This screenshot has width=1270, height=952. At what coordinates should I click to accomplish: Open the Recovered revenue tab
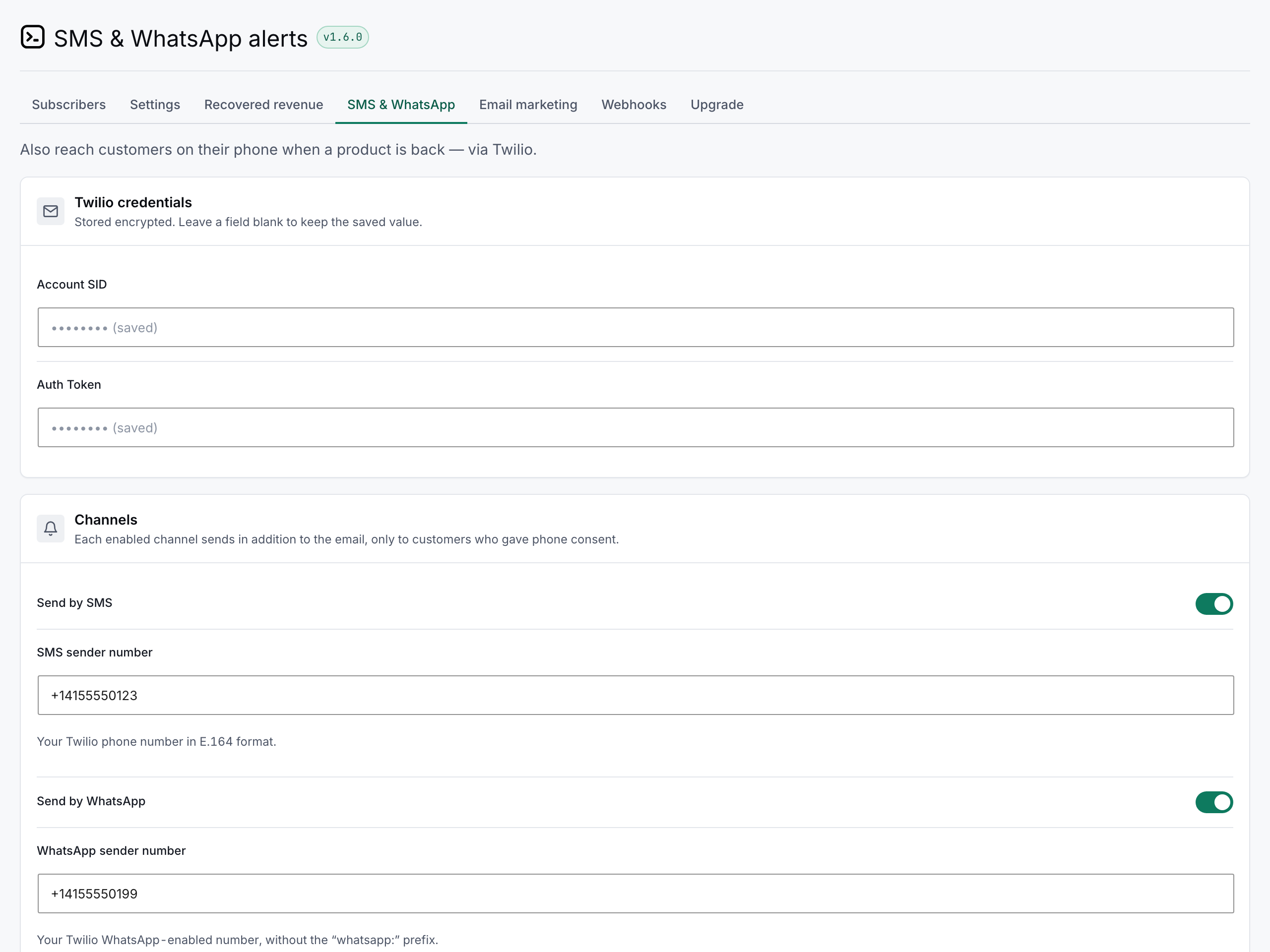[263, 105]
